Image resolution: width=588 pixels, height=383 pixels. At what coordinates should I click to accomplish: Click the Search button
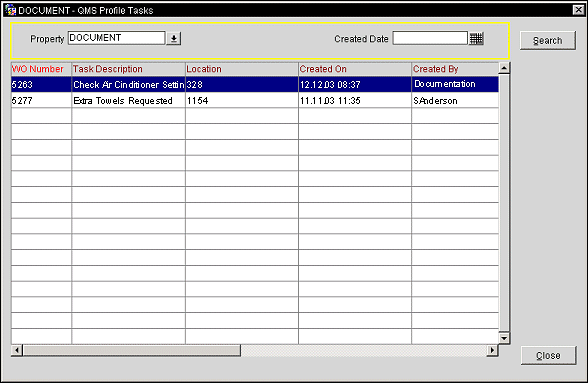[x=548, y=40]
